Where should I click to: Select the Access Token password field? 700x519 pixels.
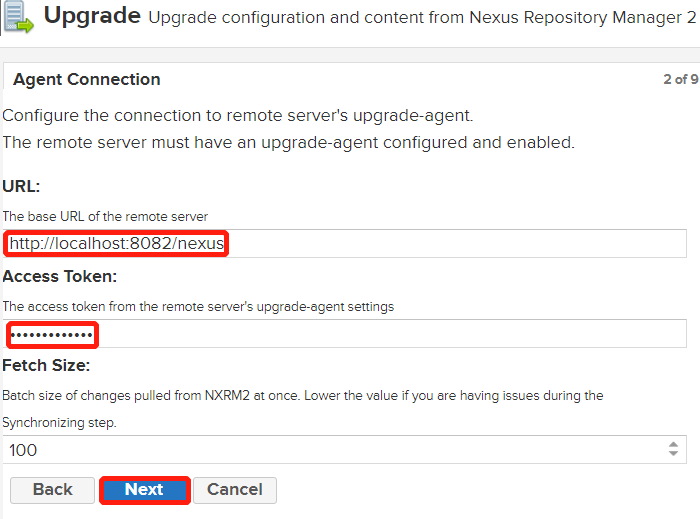[344, 333]
